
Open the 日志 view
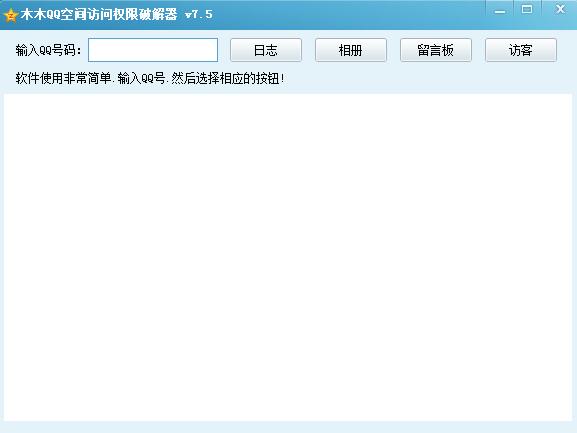click(266, 50)
